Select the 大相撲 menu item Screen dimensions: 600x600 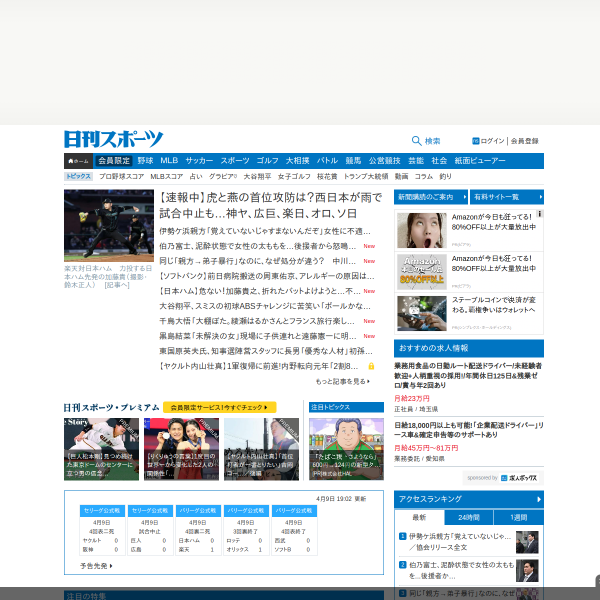tap(297, 161)
